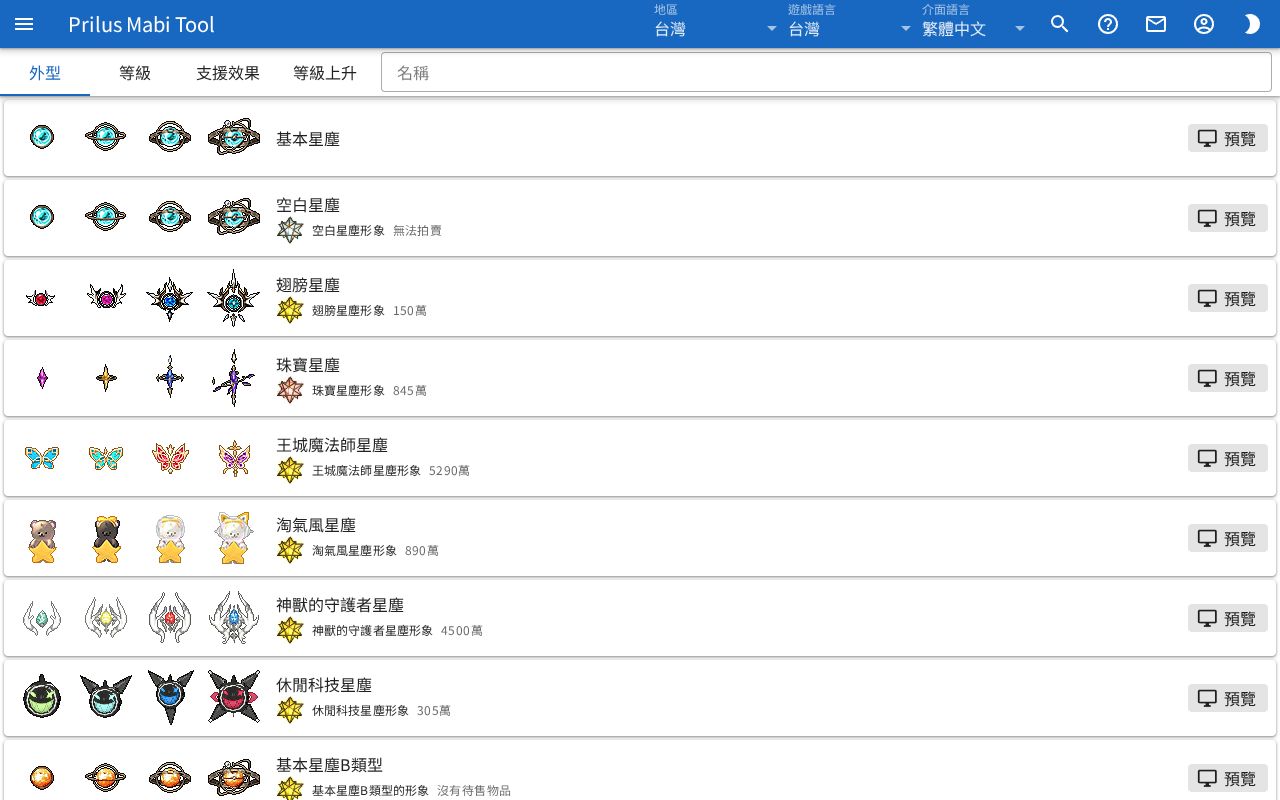Click the mail envelope icon
Image resolution: width=1280 pixels, height=800 pixels.
click(x=1156, y=24)
